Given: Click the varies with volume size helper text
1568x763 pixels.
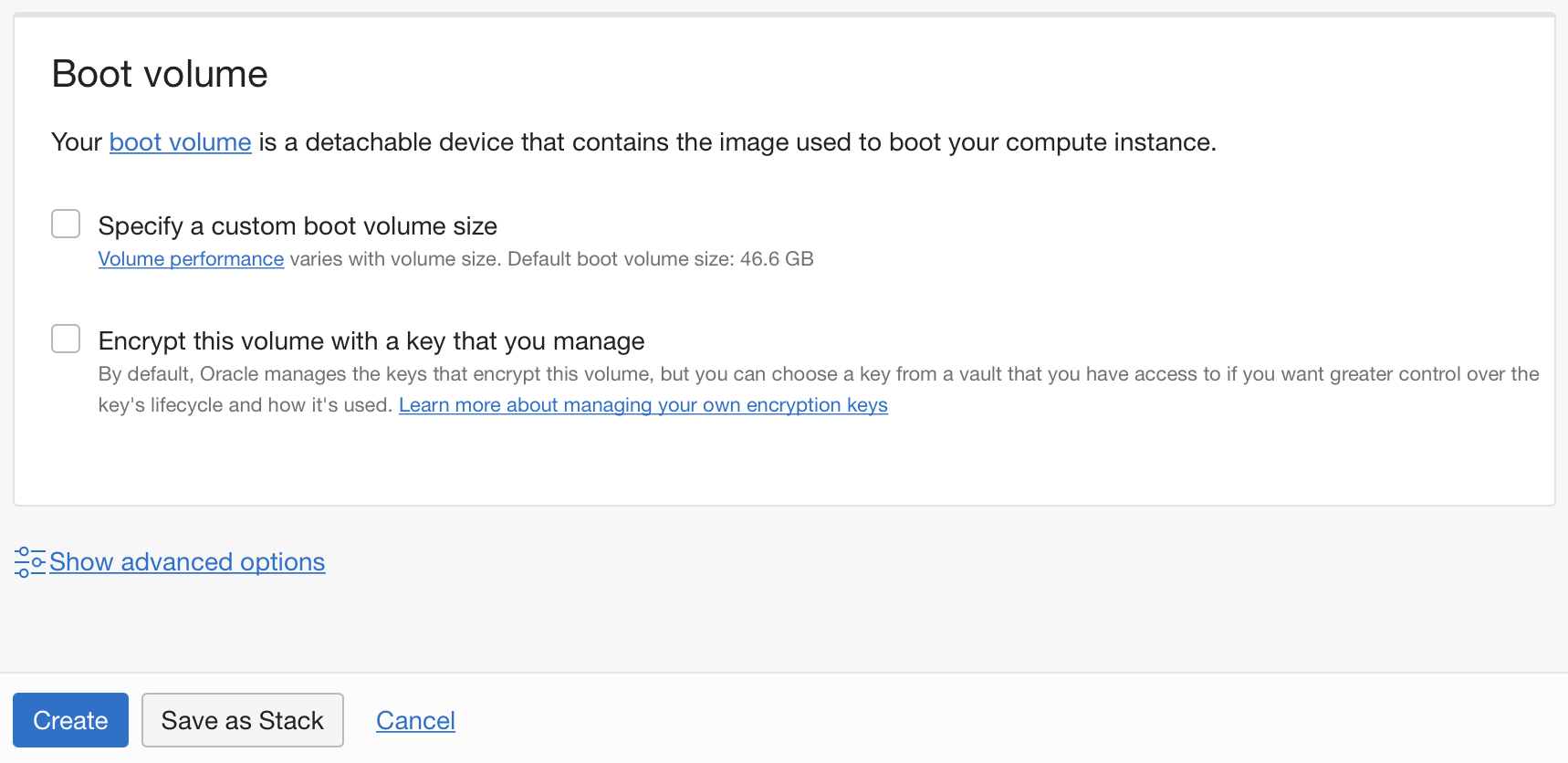Looking at the screenshot, I should tap(394, 259).
